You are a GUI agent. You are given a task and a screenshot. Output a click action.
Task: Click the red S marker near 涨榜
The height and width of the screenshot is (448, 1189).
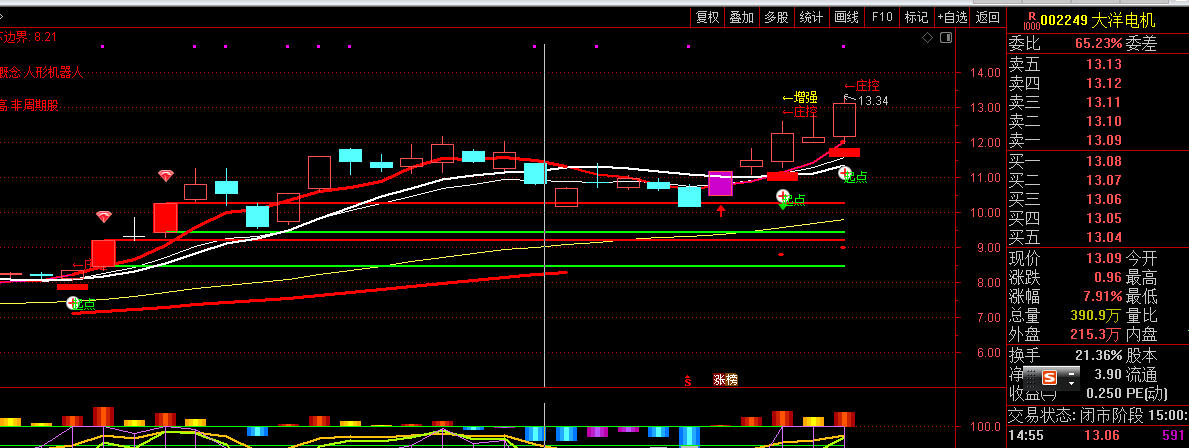[687, 380]
